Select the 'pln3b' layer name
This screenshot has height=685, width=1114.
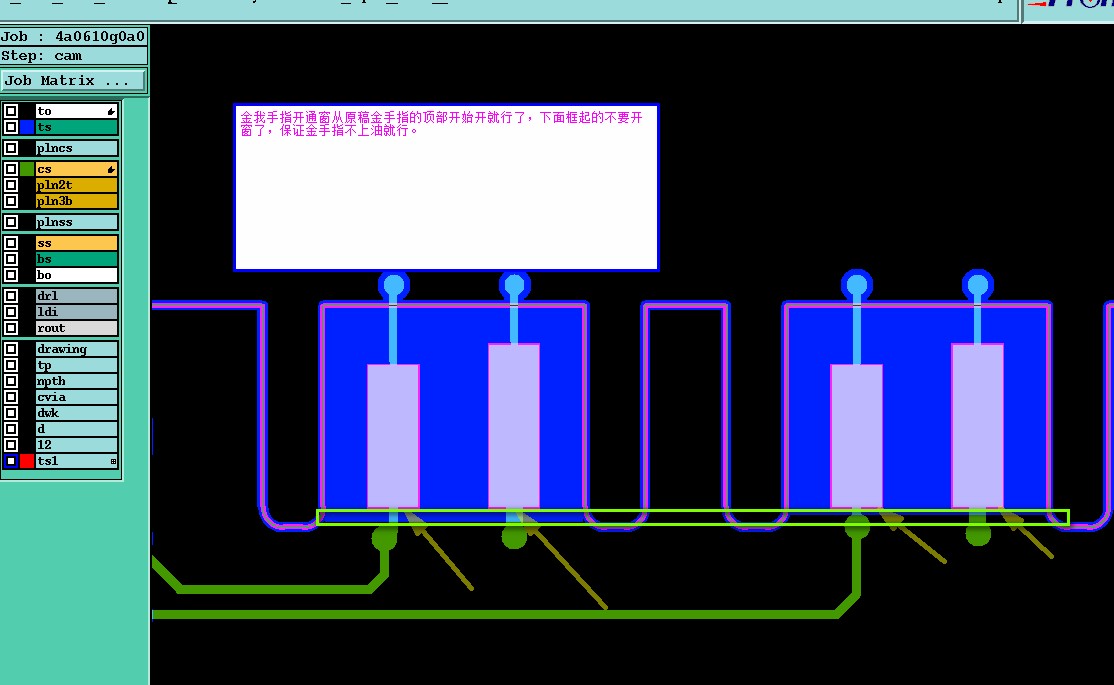tap(77, 201)
